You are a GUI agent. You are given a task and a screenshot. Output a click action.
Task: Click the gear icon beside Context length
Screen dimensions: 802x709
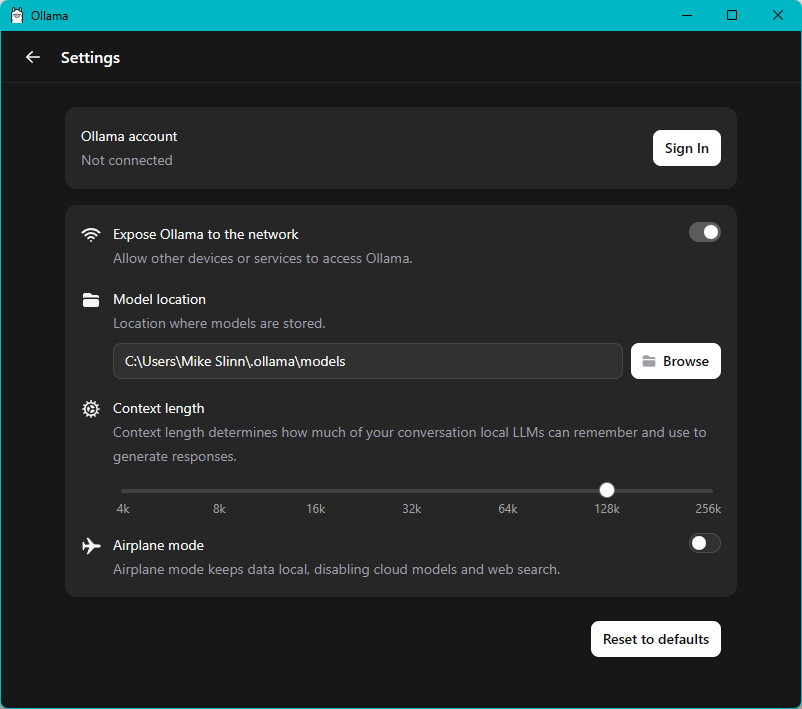91,409
